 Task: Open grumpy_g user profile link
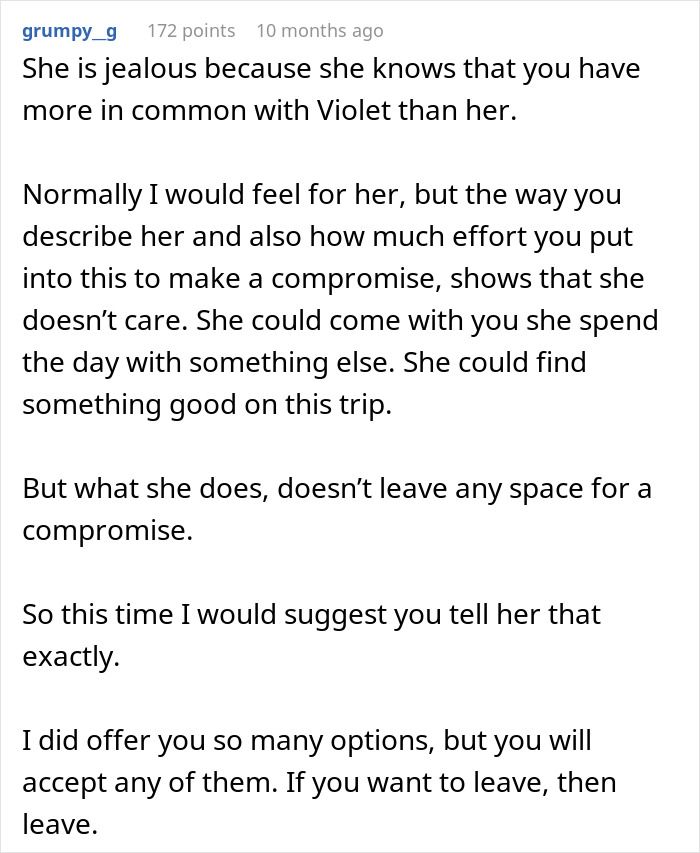pyautogui.click(x=69, y=31)
